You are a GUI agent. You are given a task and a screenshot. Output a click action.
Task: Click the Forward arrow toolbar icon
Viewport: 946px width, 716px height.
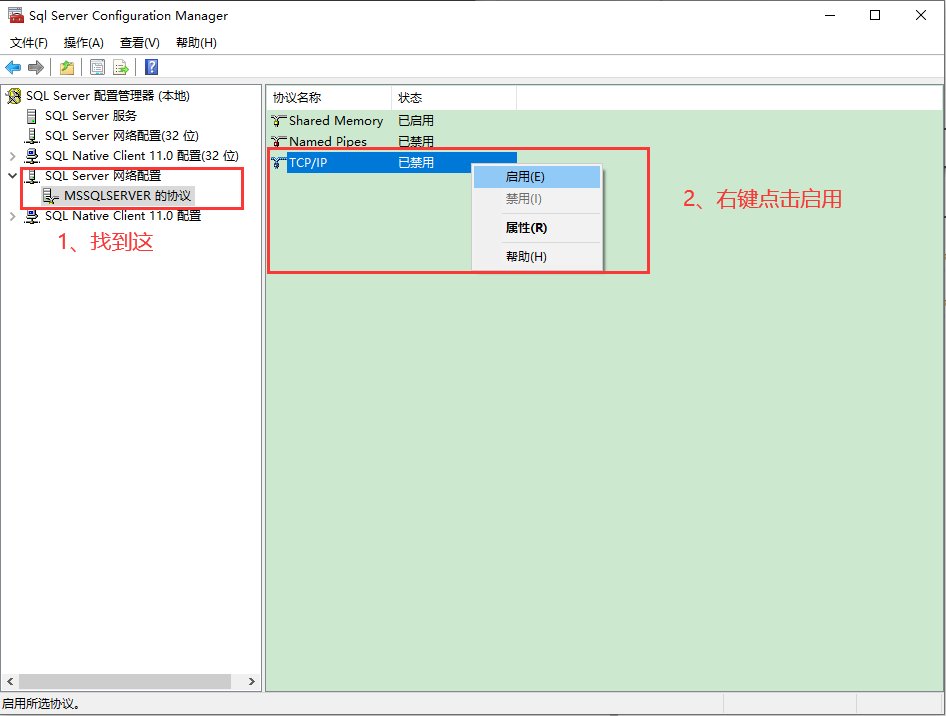[36, 67]
